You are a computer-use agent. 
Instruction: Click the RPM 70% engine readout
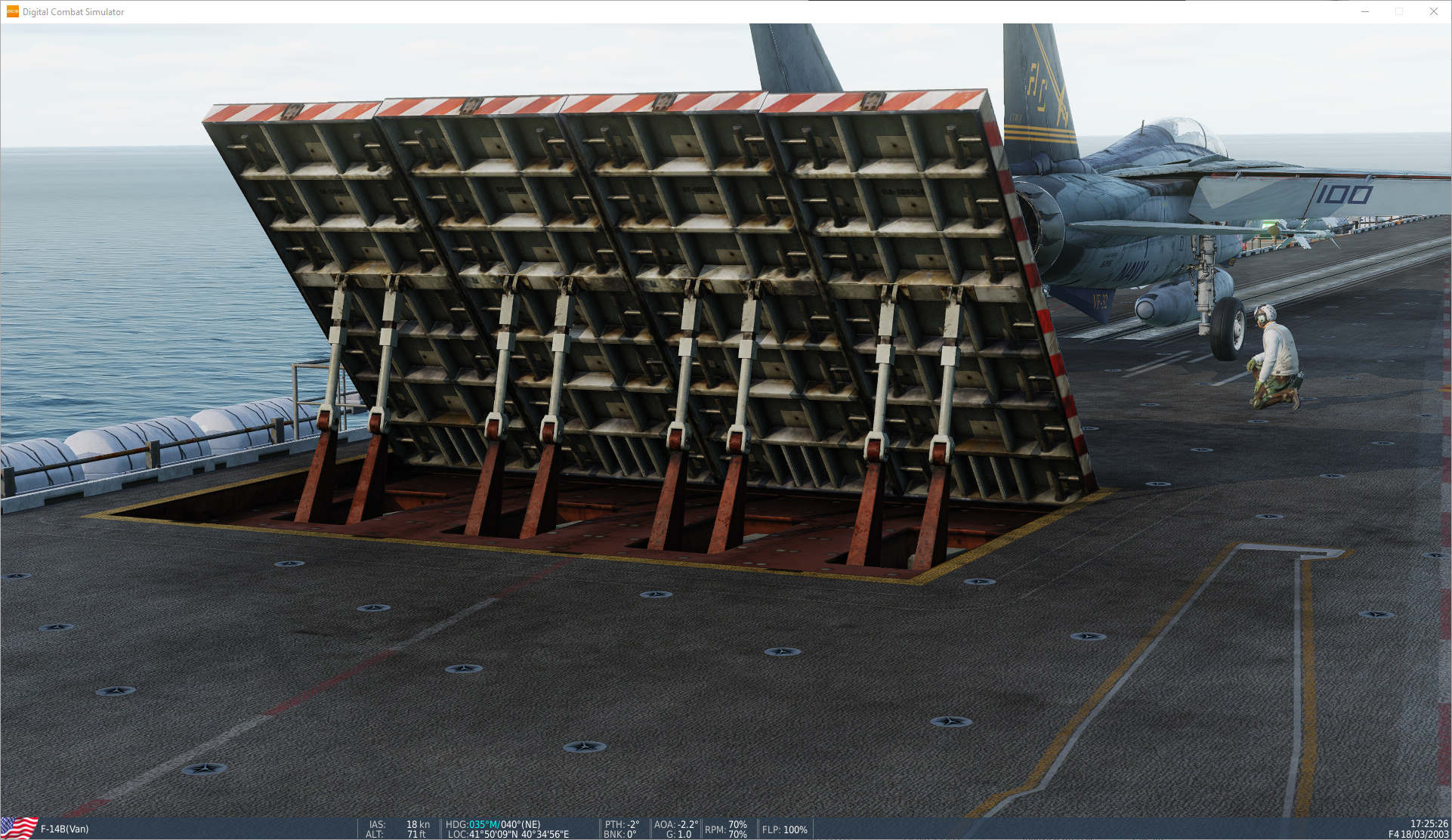726,829
